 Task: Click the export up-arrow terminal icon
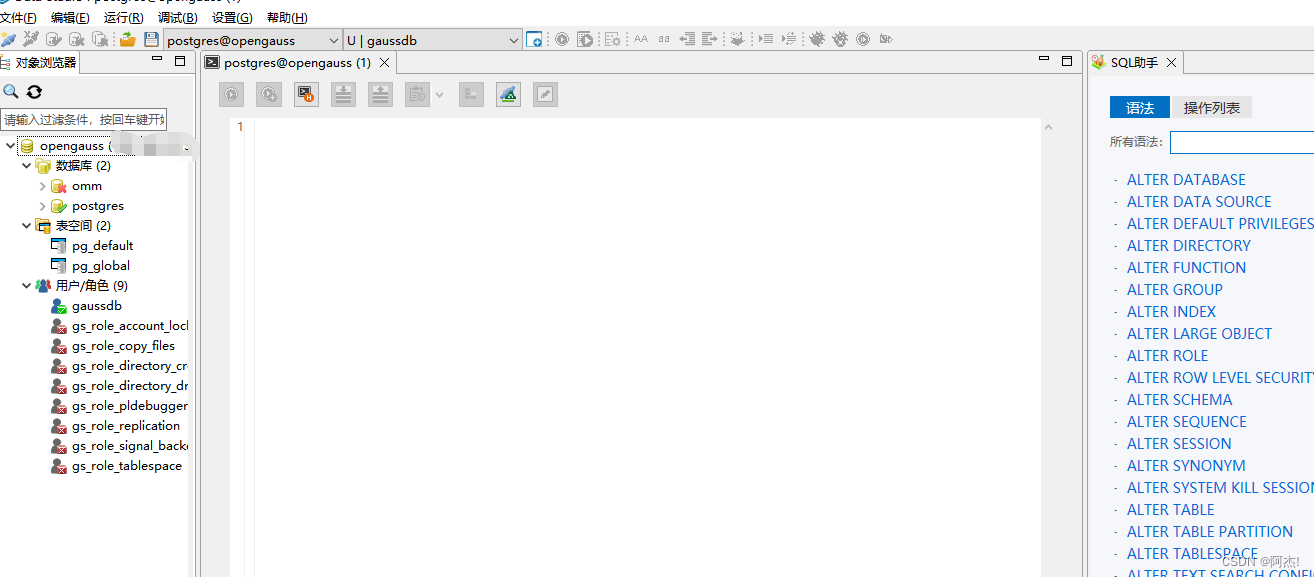380,95
